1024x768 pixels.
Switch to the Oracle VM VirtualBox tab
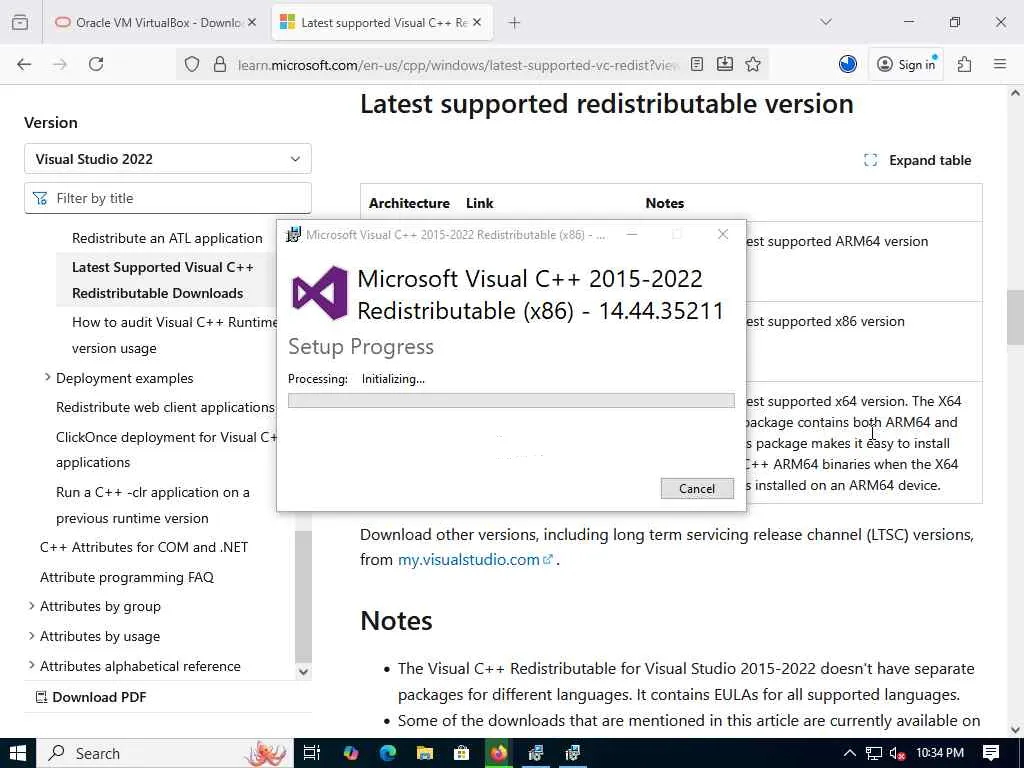pos(153,23)
